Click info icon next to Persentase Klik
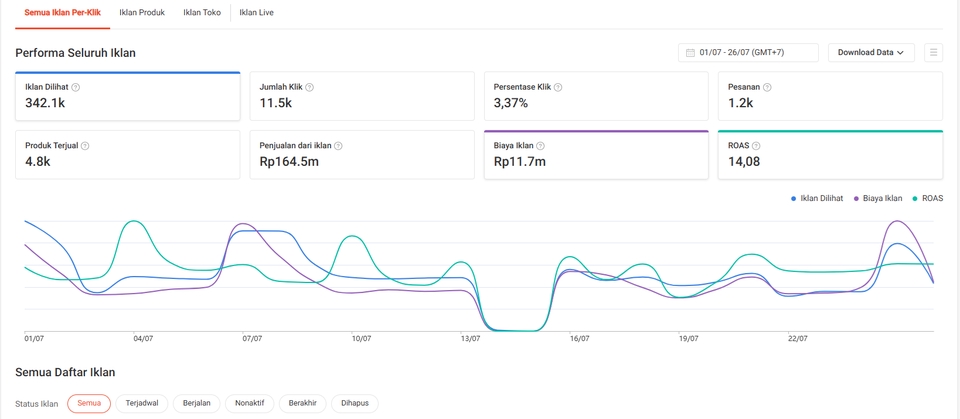 point(558,87)
